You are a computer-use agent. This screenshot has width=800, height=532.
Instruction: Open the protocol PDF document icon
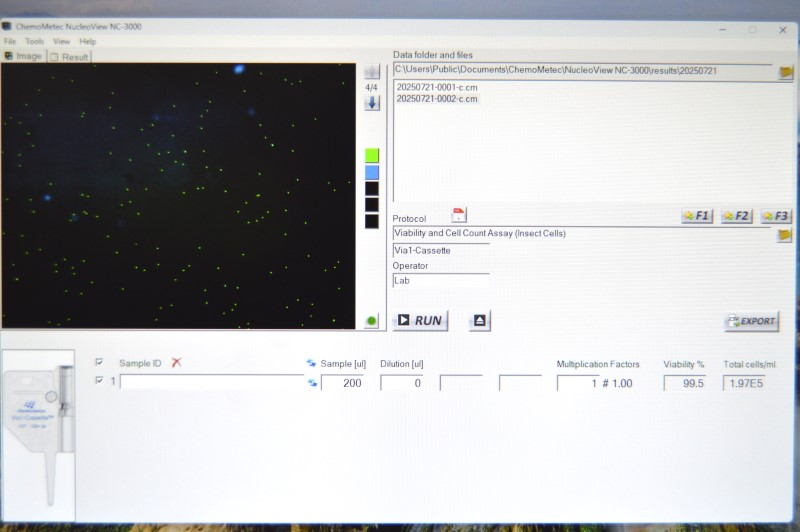[x=459, y=215]
